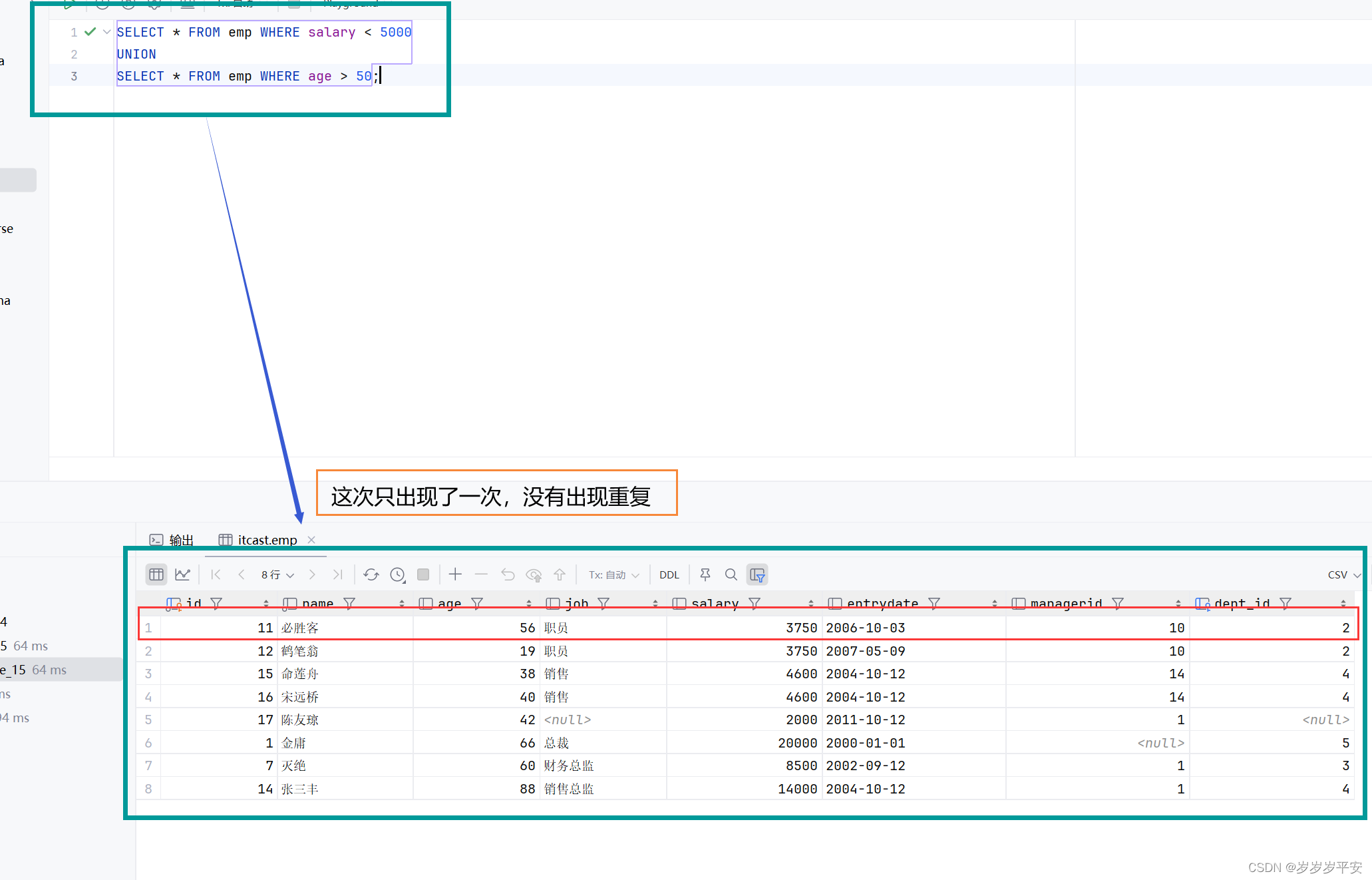Switch to table view in results toolbar

point(156,574)
